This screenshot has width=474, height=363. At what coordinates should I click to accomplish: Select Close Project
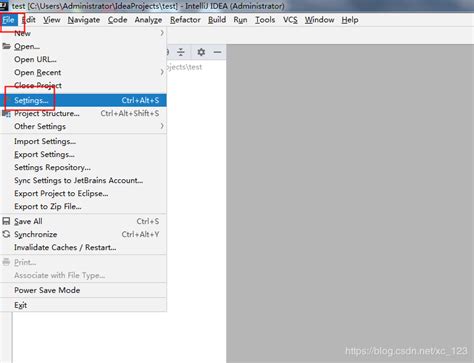[83, 85]
